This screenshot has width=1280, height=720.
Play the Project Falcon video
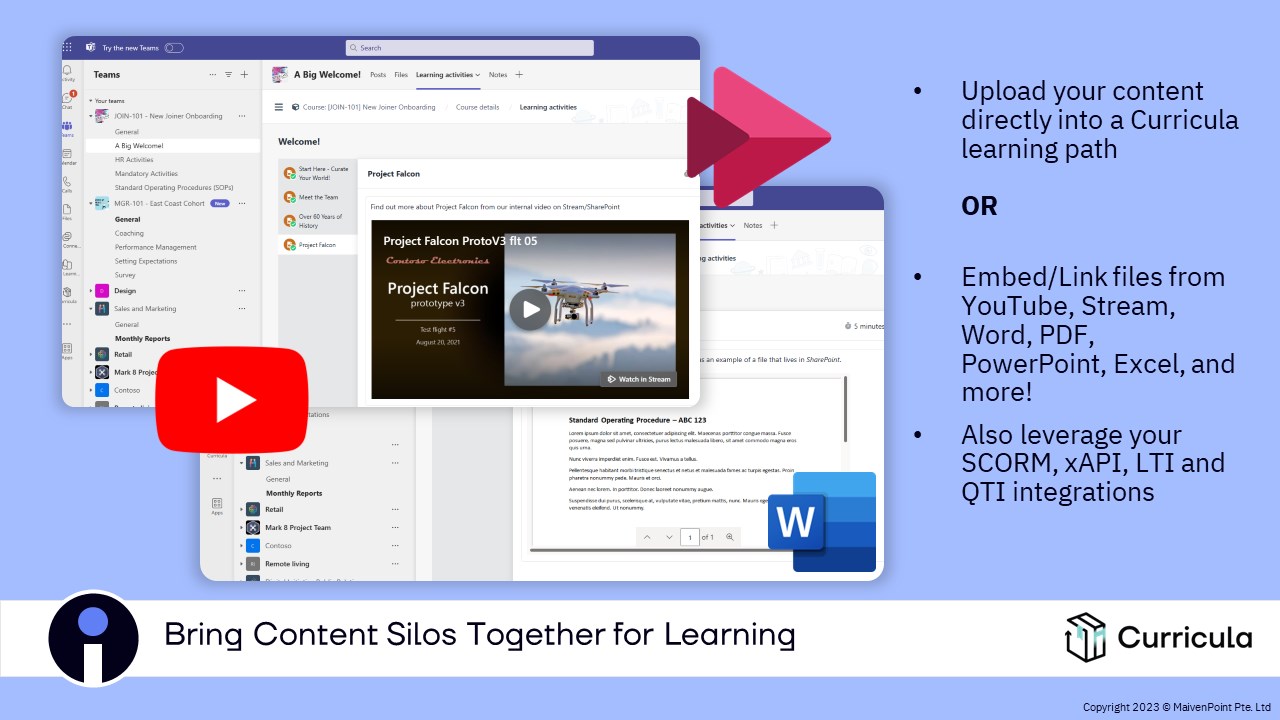530,309
